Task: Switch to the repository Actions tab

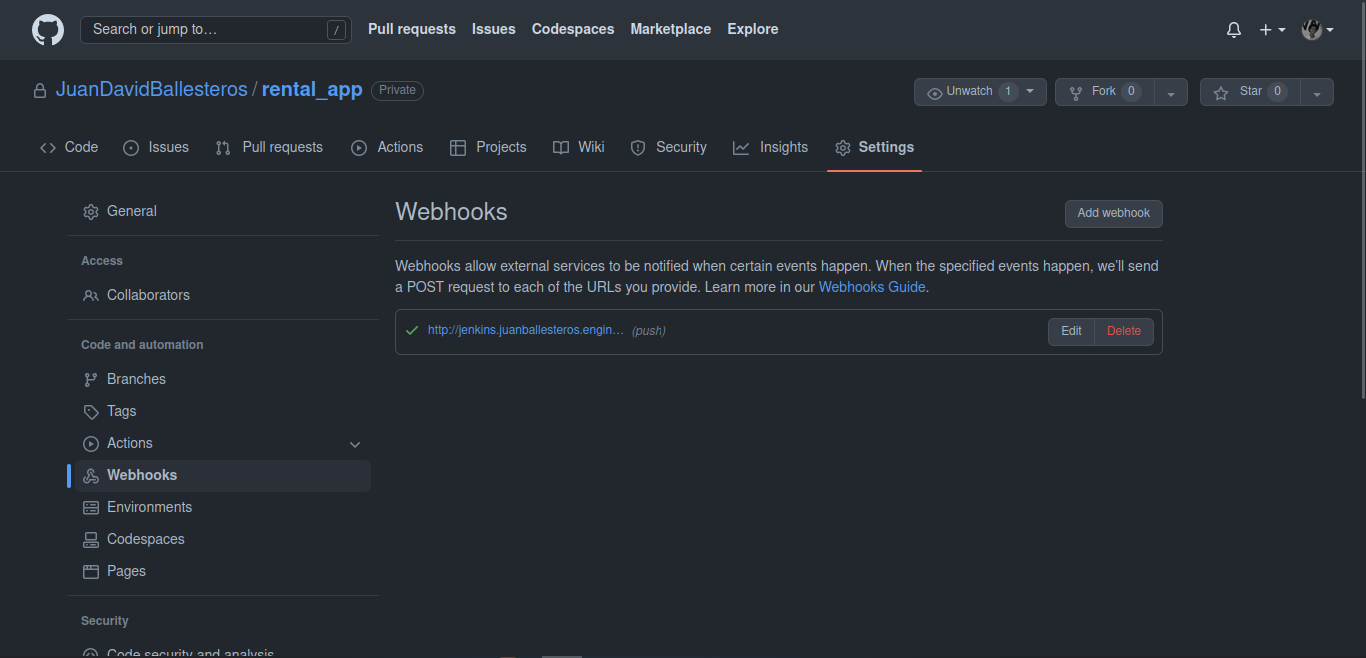Action: [x=387, y=147]
